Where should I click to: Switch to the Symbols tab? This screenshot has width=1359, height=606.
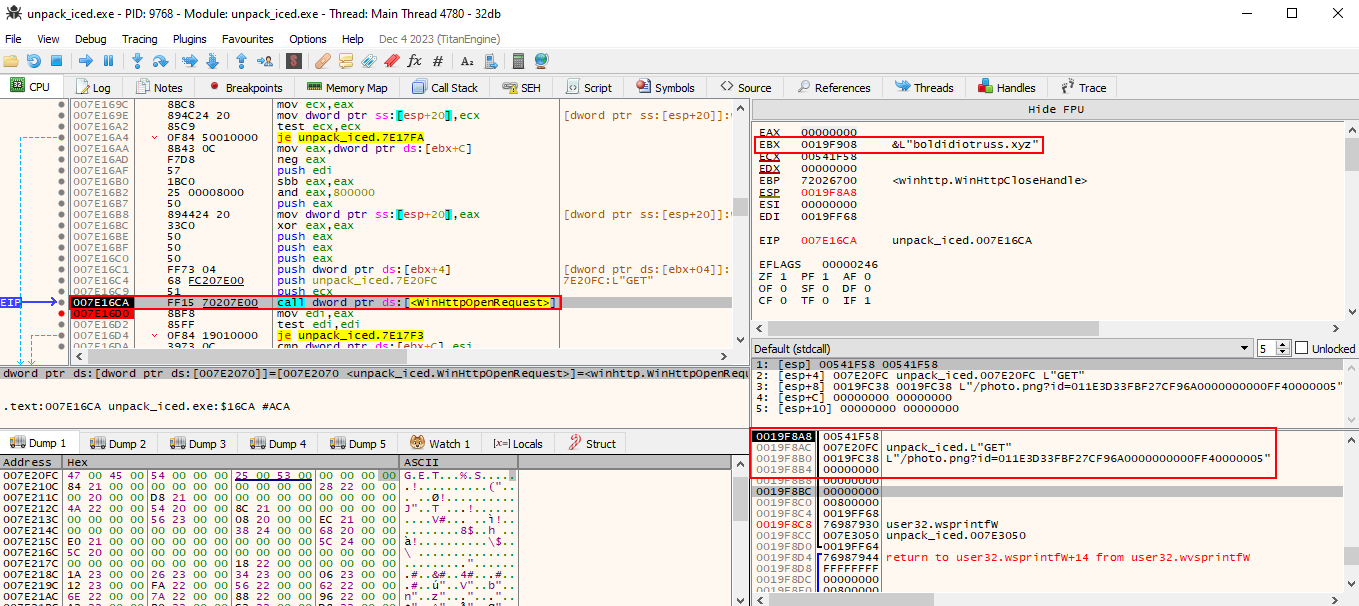click(665, 87)
